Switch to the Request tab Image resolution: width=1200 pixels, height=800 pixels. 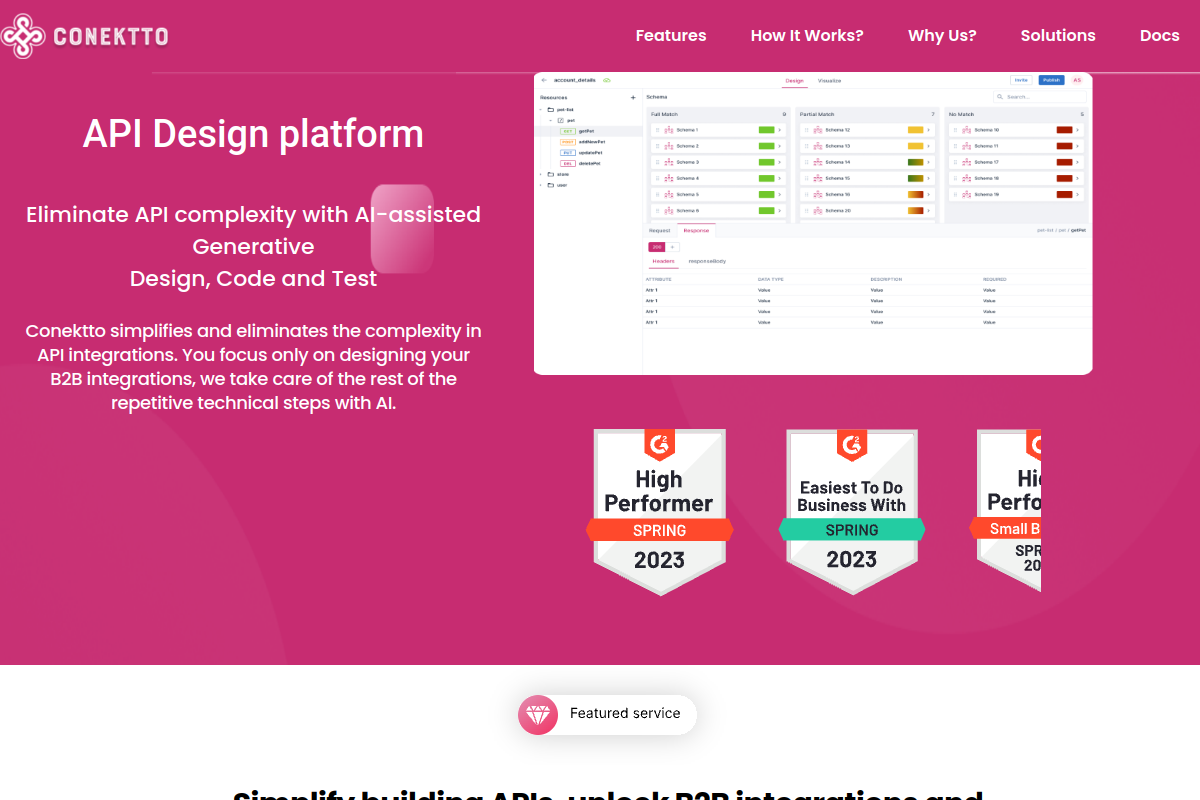click(x=660, y=231)
